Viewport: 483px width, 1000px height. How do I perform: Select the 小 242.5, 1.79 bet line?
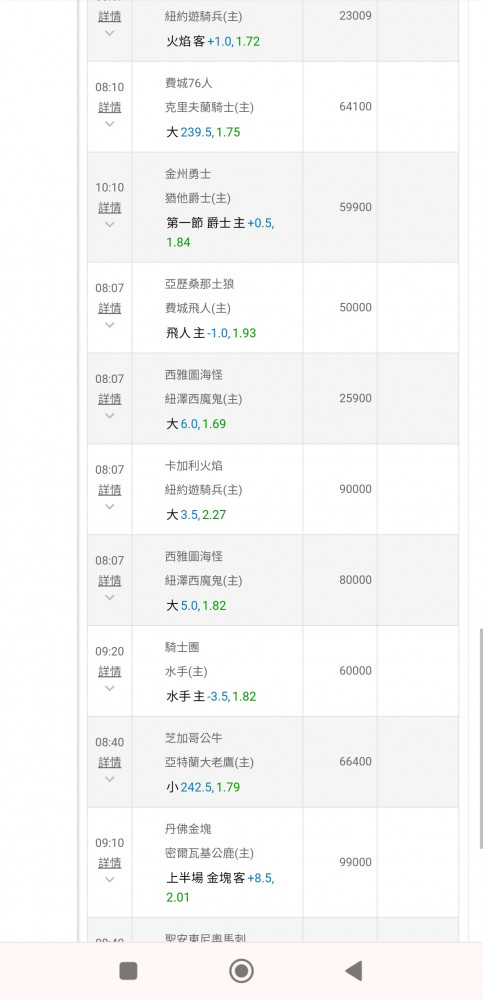pyautogui.click(x=204, y=787)
